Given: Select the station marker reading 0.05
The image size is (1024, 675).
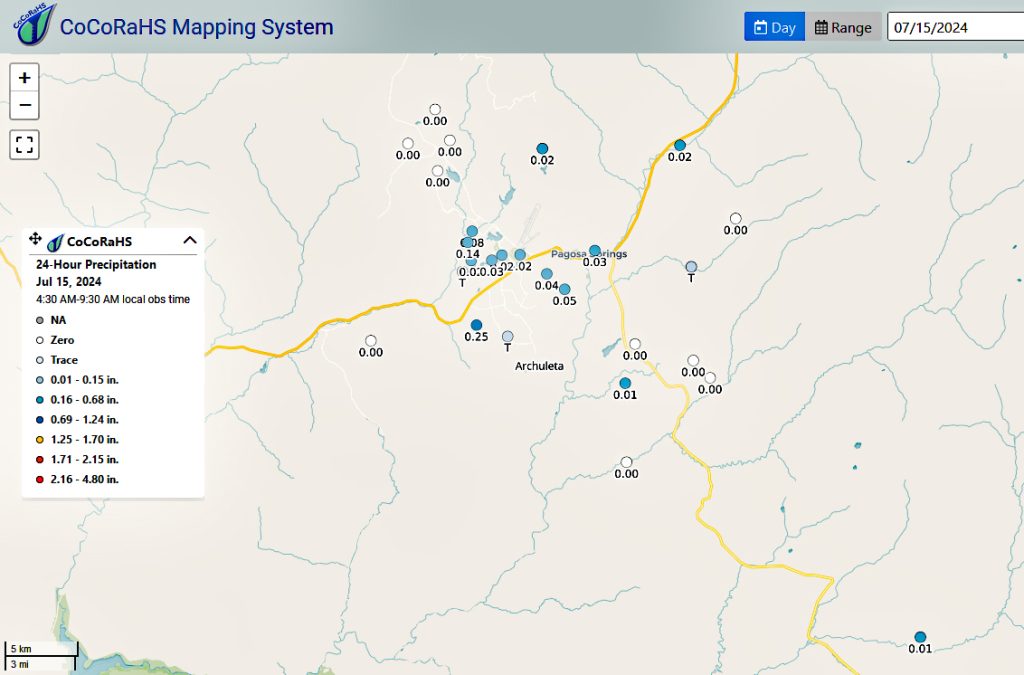Looking at the screenshot, I should [564, 289].
